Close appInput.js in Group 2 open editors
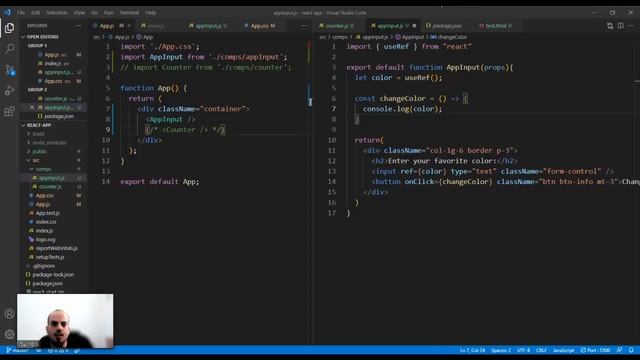Image resolution: width=640 pixels, height=360 pixels. pos(32,107)
